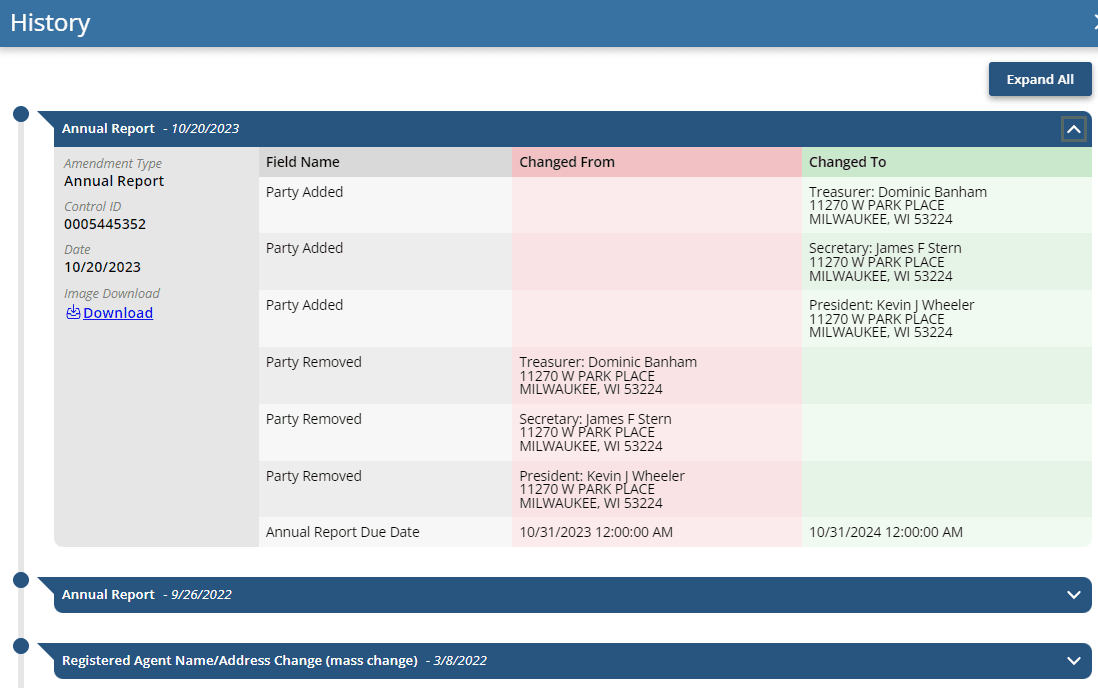Click the Field Name column header
1098x688 pixels.
[303, 162]
